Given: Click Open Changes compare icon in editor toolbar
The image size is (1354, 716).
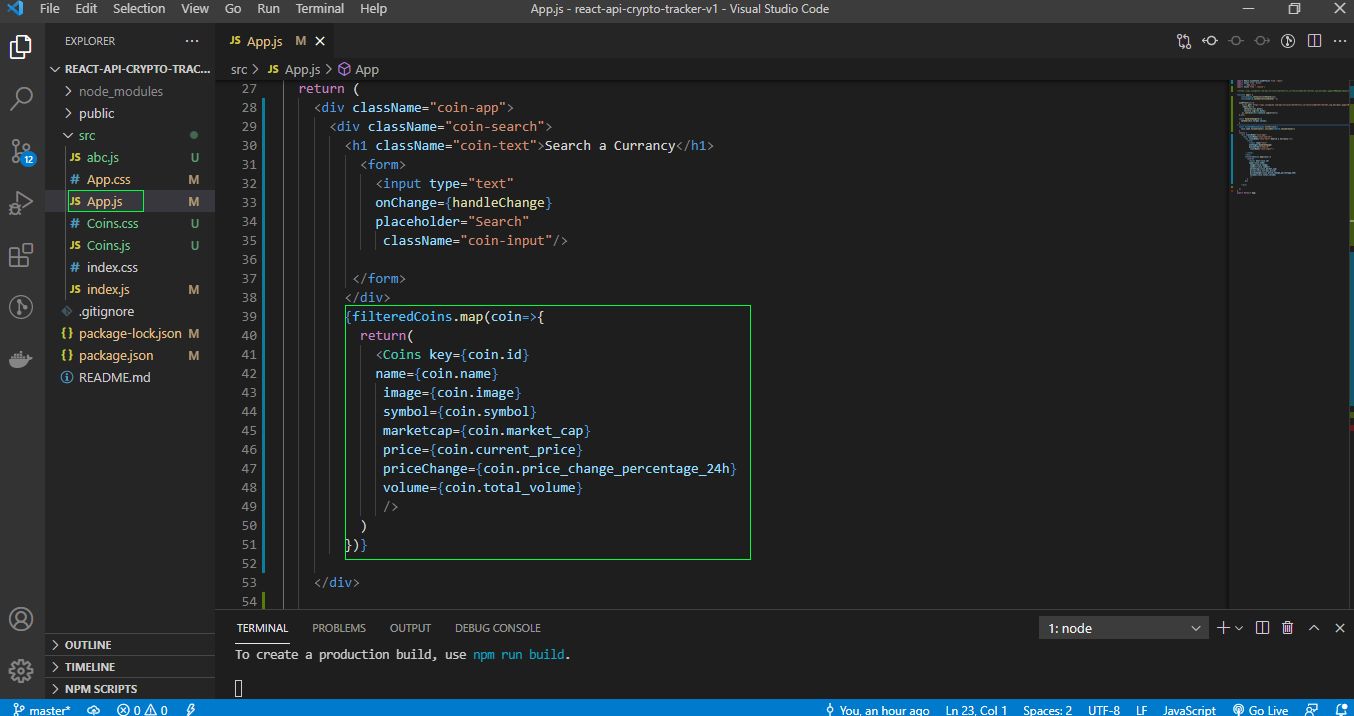Looking at the screenshot, I should click(1184, 41).
